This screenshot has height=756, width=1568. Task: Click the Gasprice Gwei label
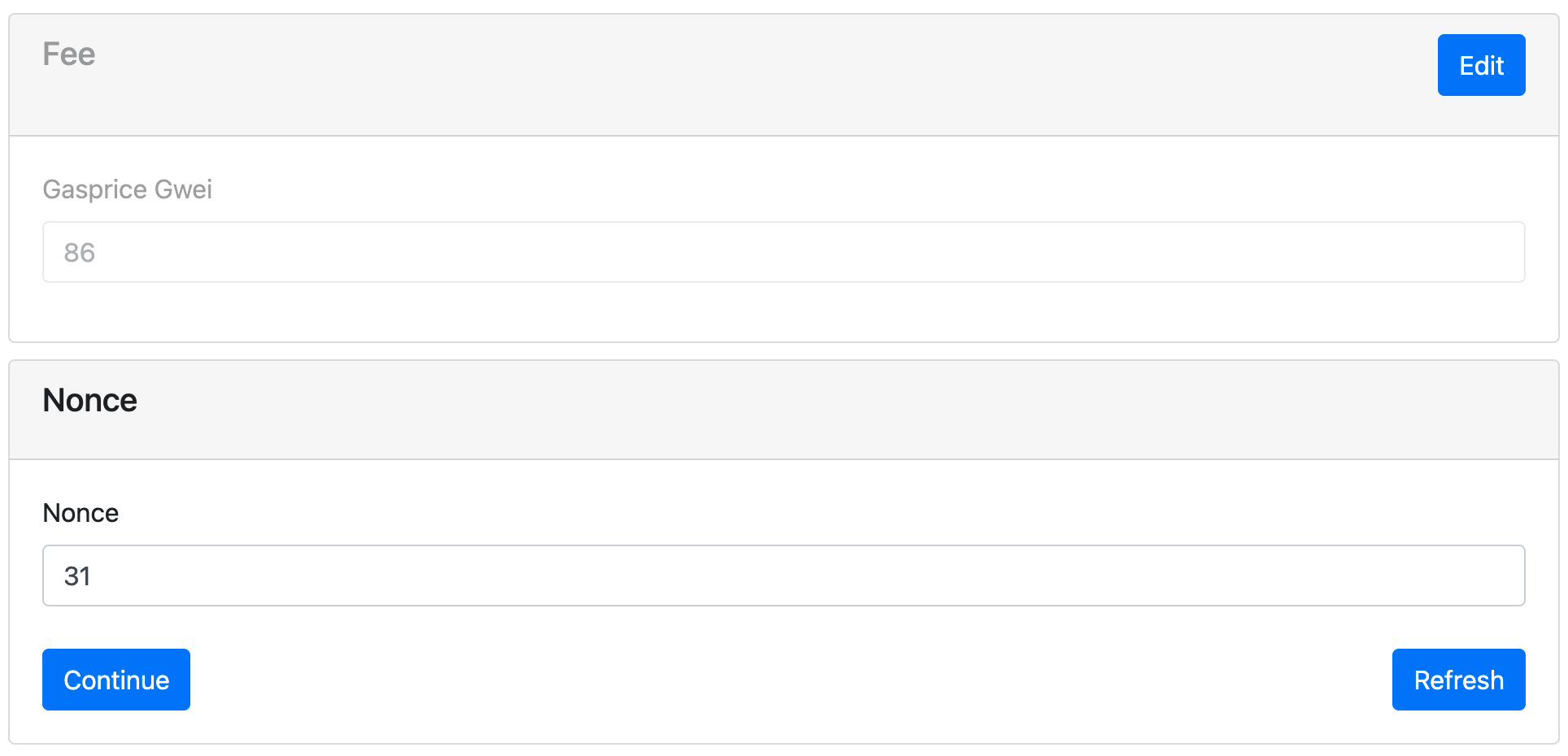(x=127, y=189)
